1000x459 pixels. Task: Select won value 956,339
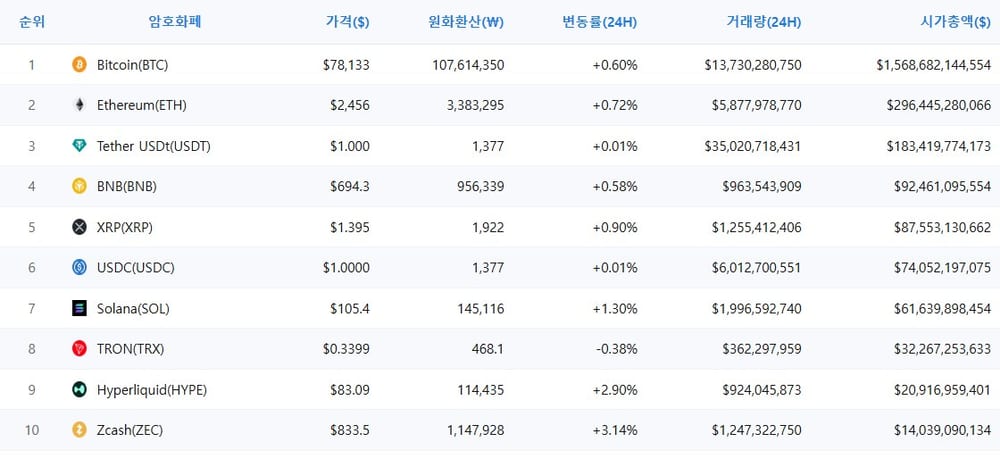[481, 187]
